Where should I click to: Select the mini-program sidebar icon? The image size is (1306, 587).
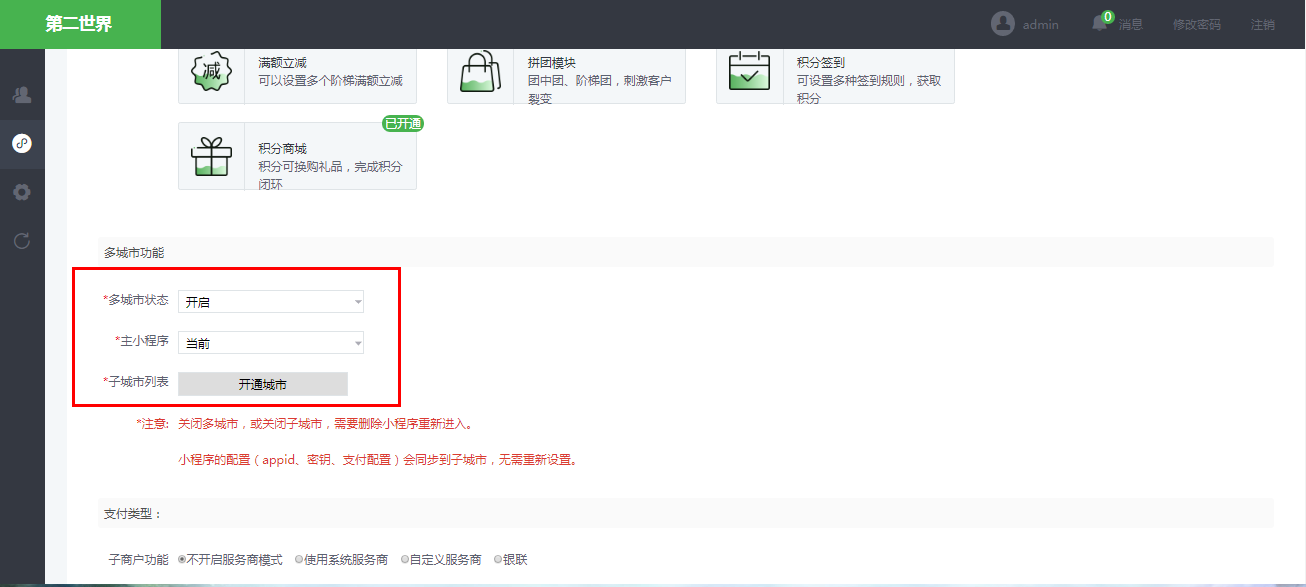tap(22, 144)
